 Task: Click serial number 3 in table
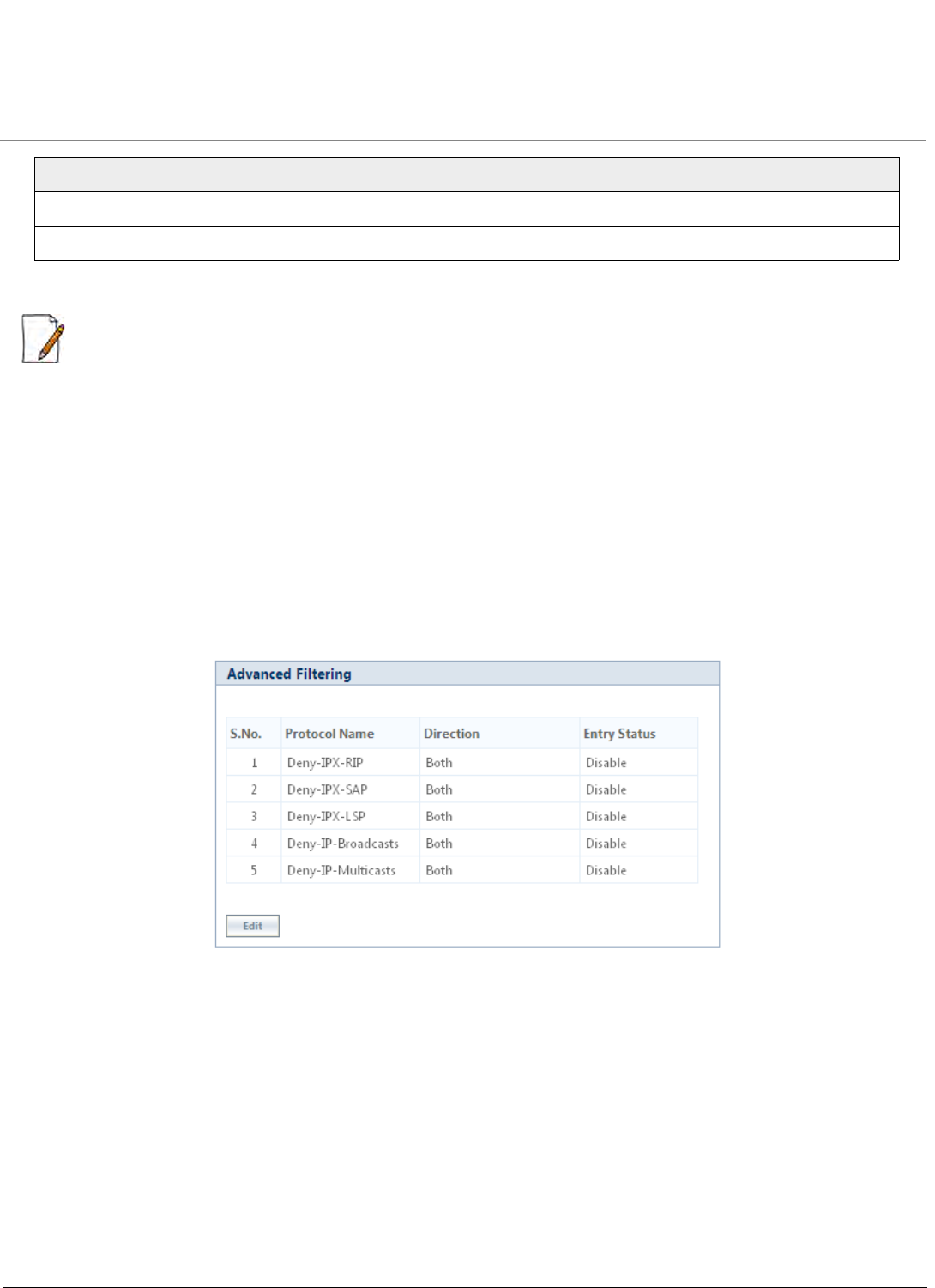pyautogui.click(x=254, y=817)
